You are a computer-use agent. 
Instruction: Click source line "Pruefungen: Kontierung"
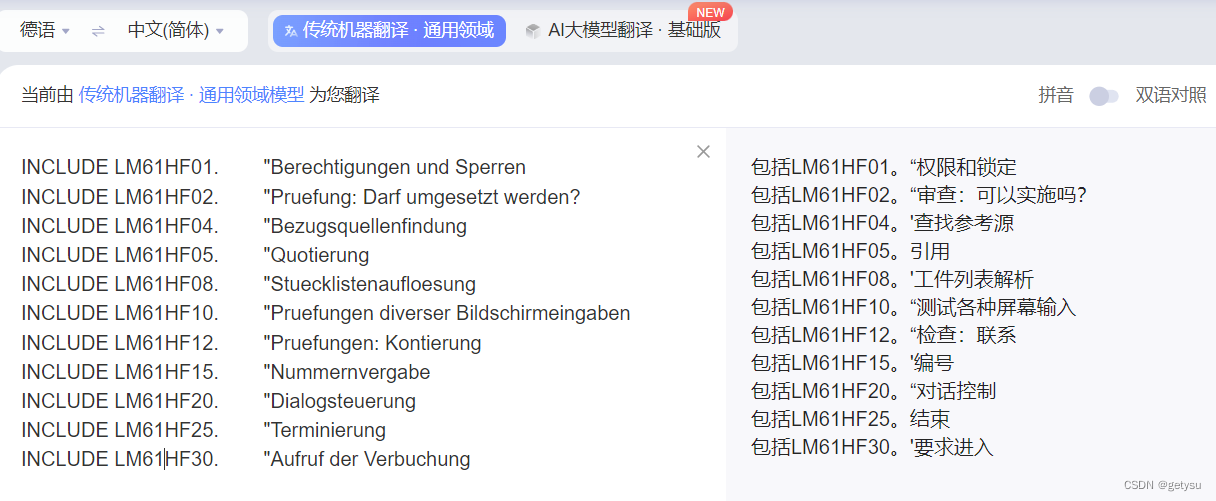click(x=372, y=343)
